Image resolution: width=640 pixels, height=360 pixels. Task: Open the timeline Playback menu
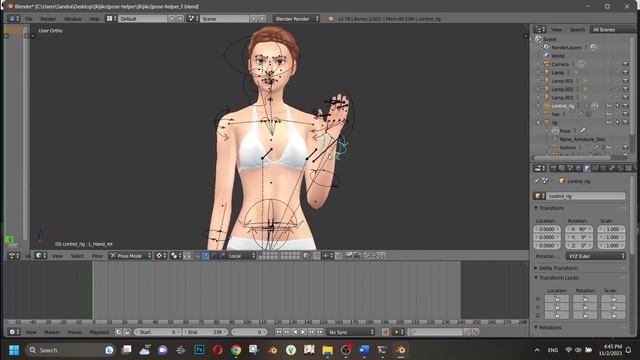99,332
